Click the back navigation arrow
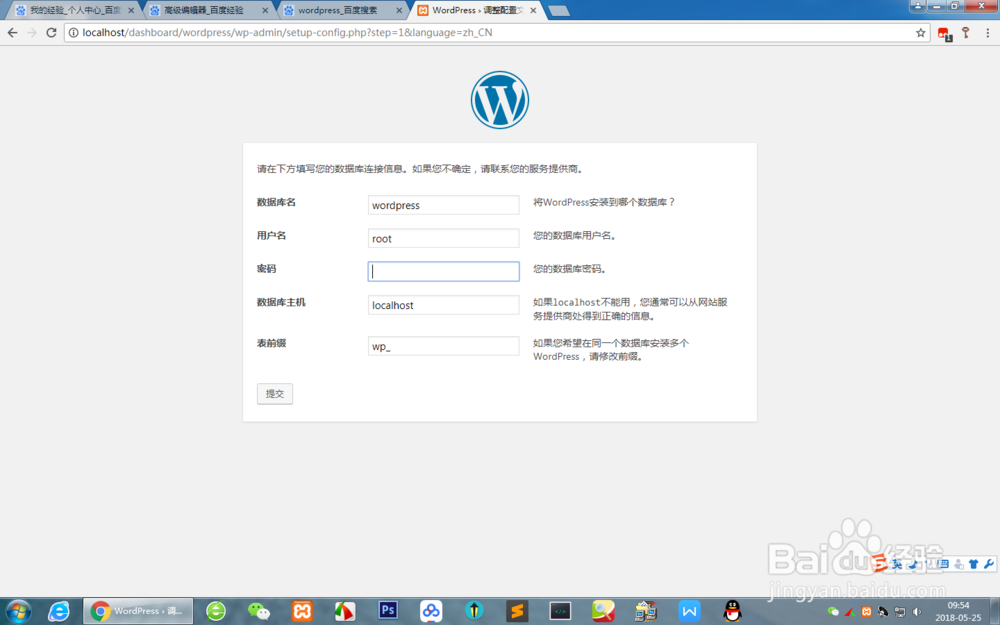The height and width of the screenshot is (625, 1000). pyautogui.click(x=12, y=32)
